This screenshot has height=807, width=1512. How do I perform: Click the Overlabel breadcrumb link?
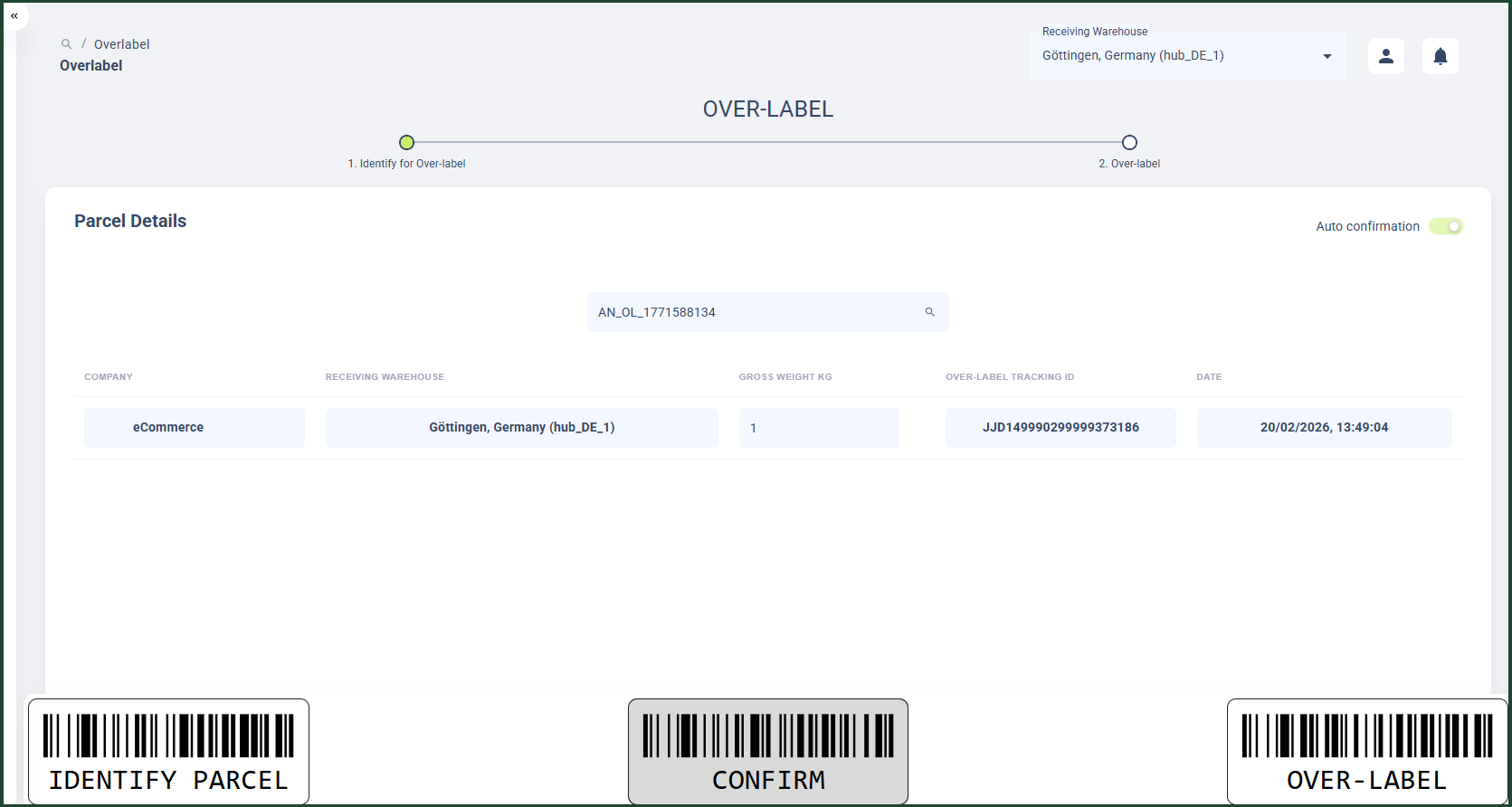tap(121, 44)
